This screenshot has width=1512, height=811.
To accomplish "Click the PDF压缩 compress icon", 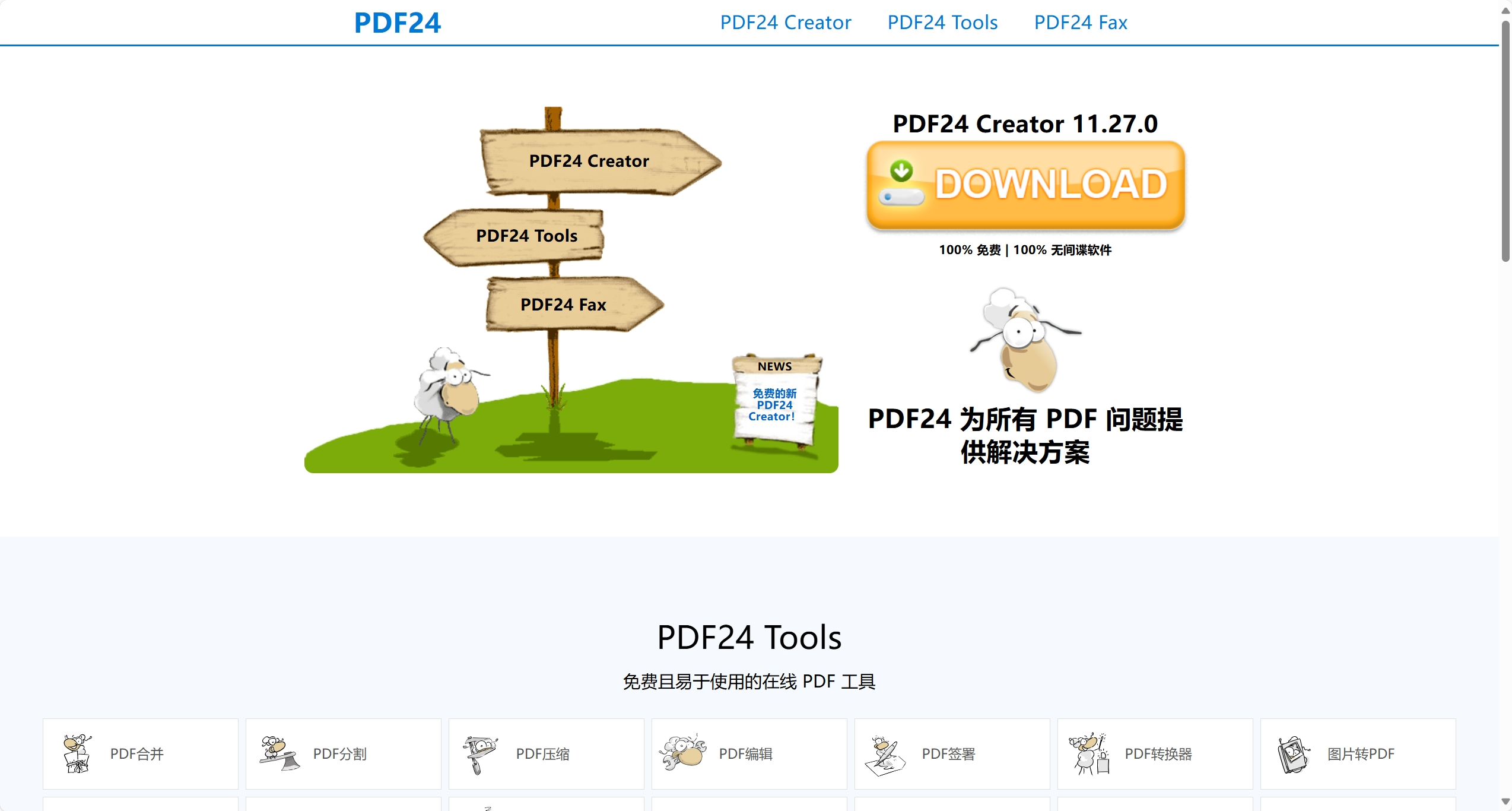I will coord(481,754).
